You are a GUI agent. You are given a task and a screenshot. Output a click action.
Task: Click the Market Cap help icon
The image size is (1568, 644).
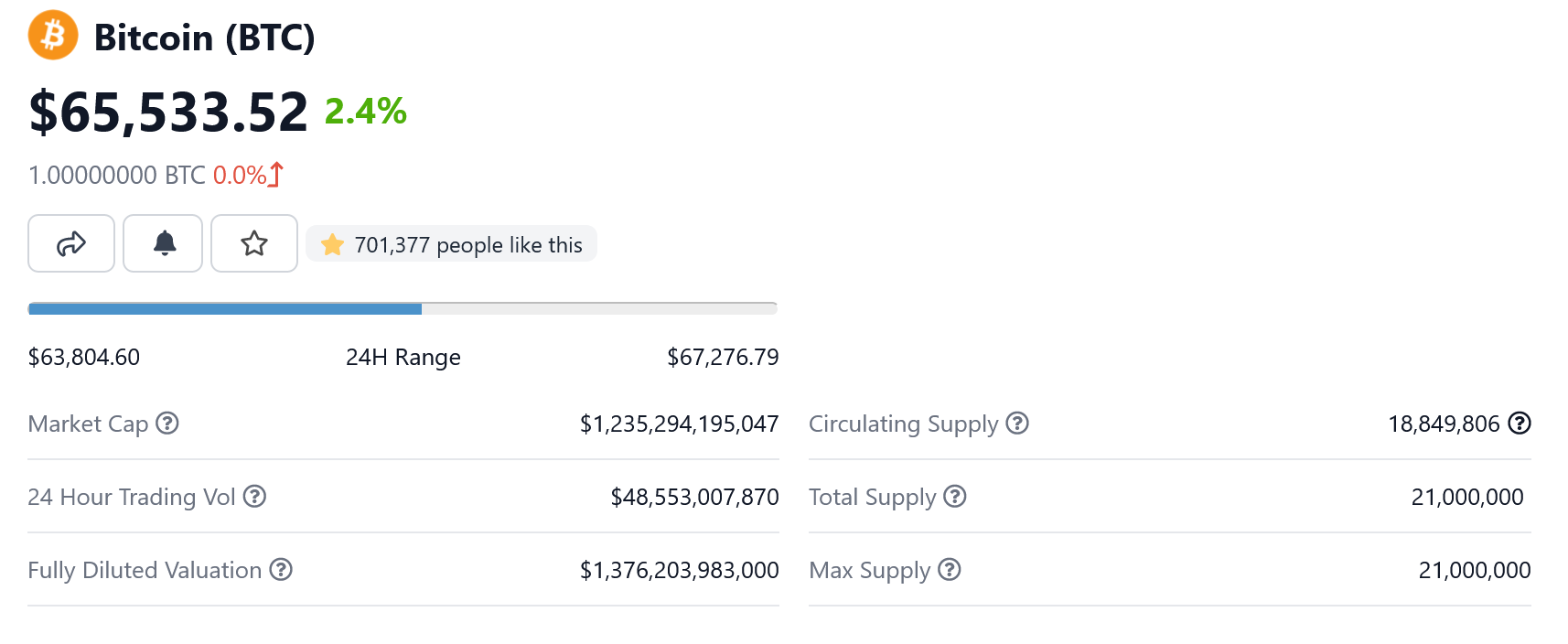(x=167, y=423)
